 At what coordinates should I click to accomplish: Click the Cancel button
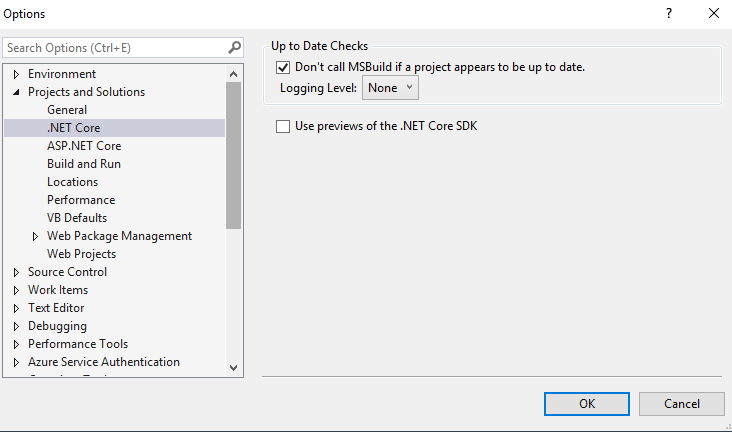click(x=682, y=404)
